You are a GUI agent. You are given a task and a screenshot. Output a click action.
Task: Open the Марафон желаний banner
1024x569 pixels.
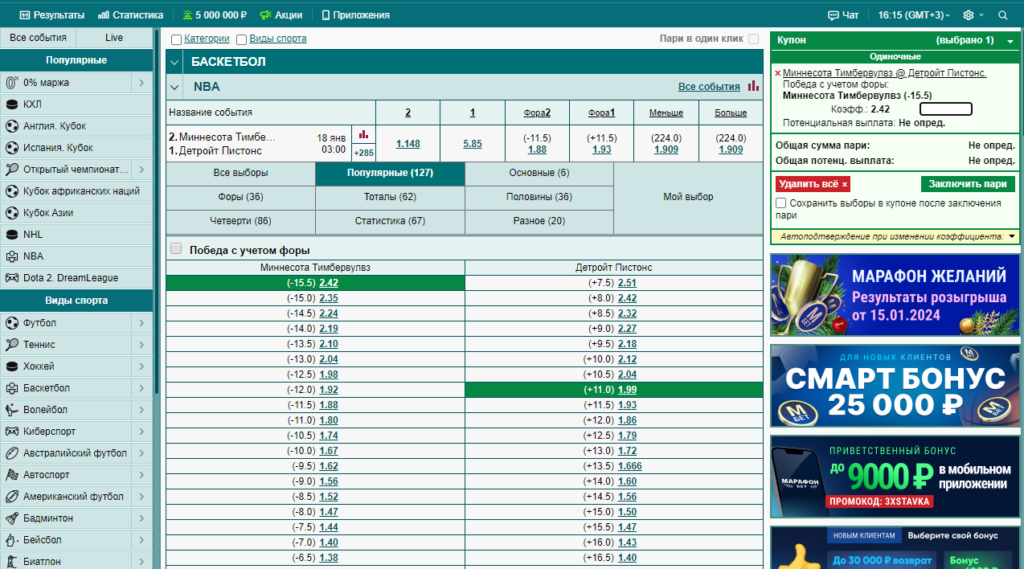[895, 295]
